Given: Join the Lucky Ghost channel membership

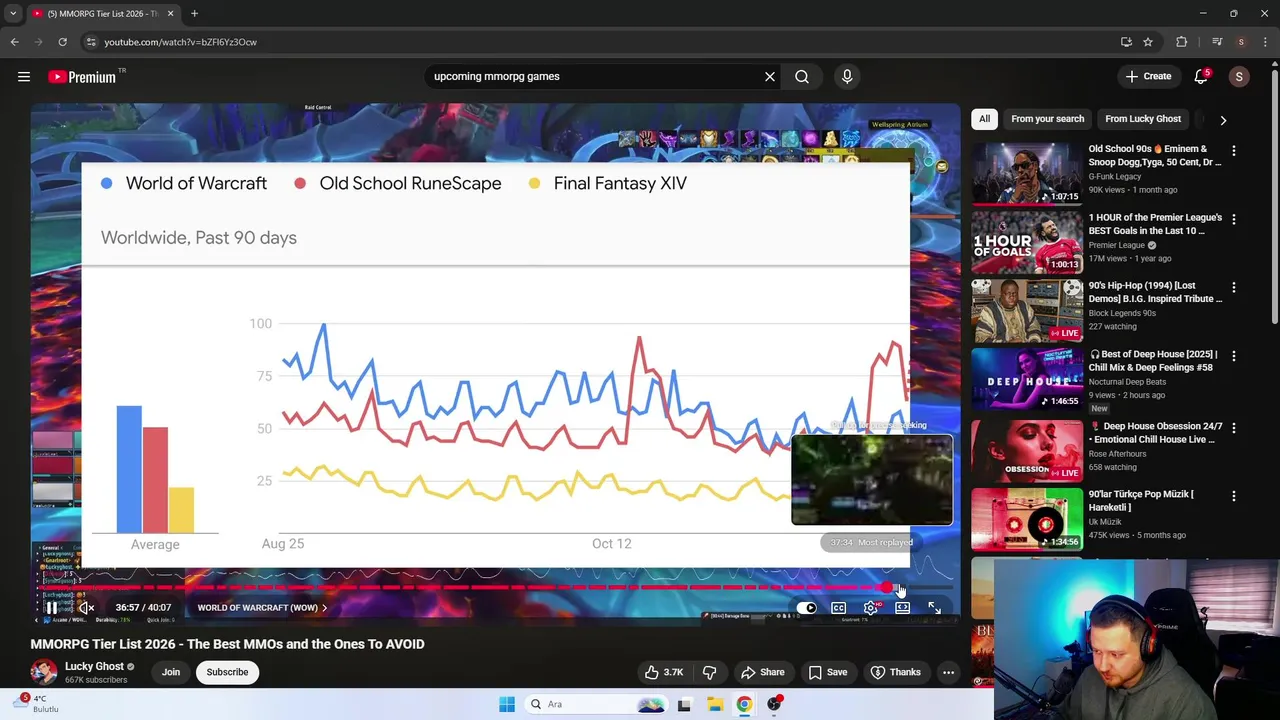Looking at the screenshot, I should tap(171, 672).
